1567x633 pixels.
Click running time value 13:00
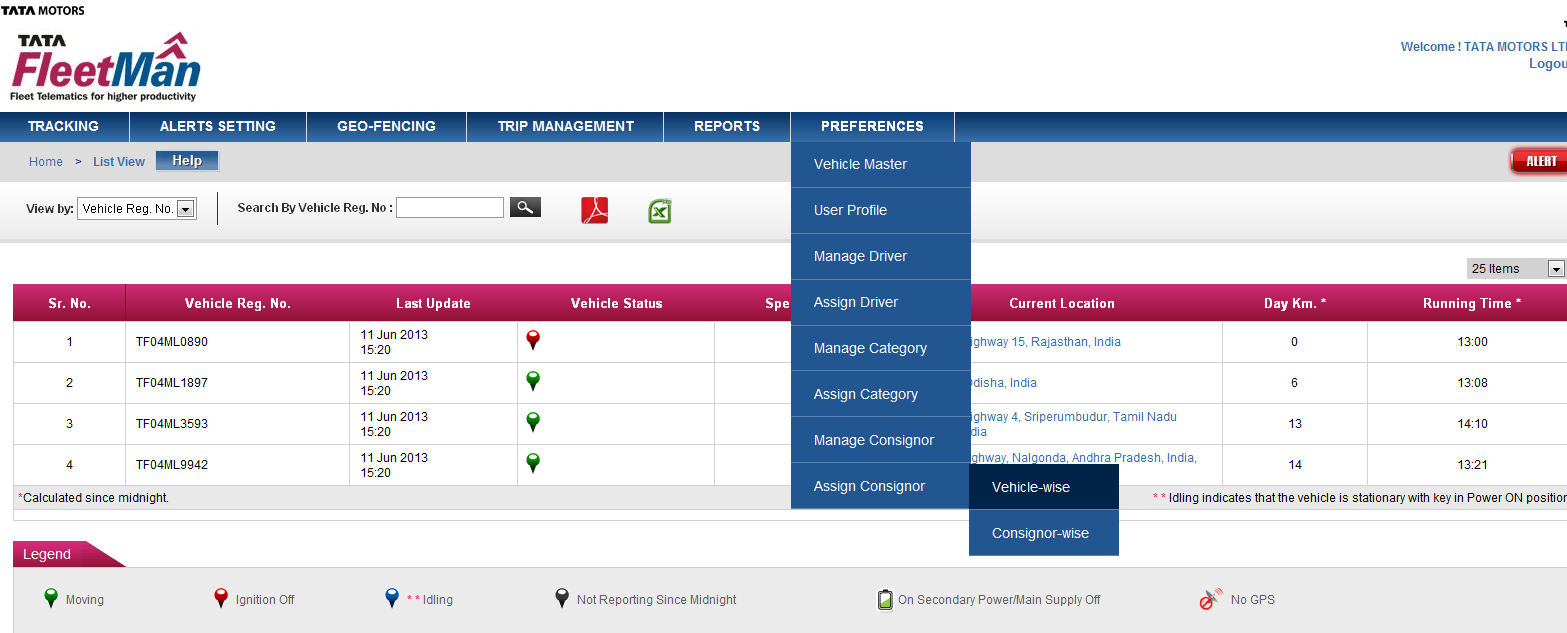click(1473, 342)
